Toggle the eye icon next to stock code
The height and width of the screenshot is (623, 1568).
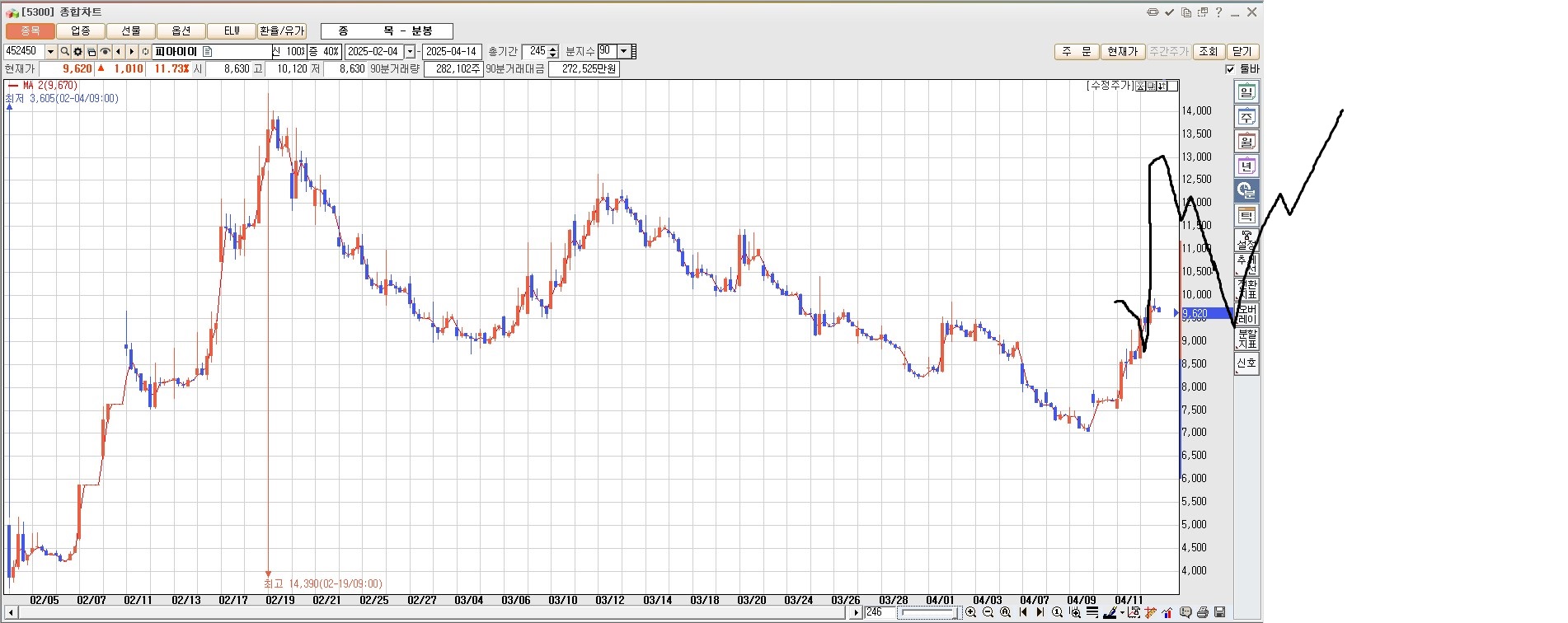[x=105, y=52]
